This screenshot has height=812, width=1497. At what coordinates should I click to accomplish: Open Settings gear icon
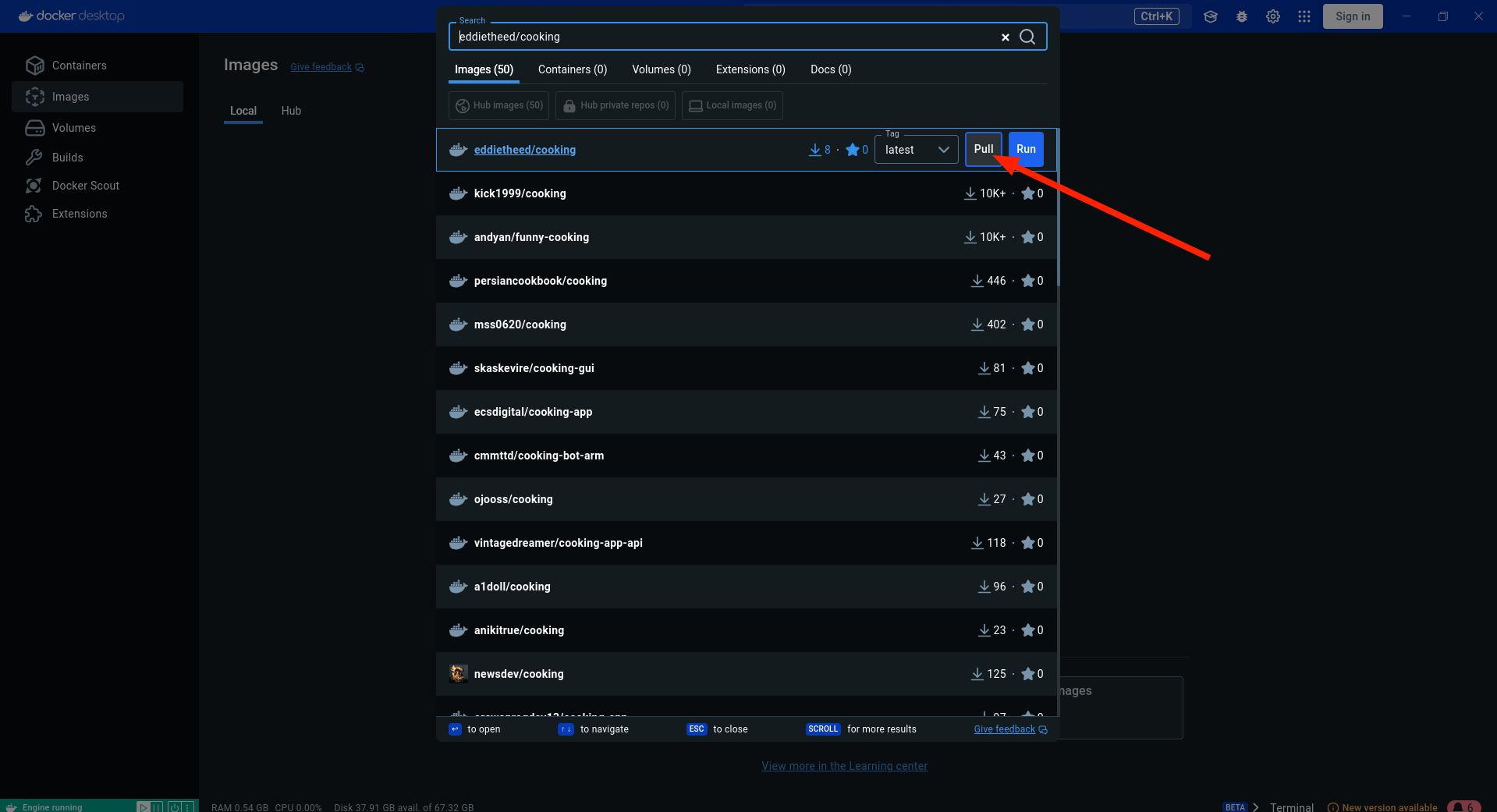(1273, 16)
